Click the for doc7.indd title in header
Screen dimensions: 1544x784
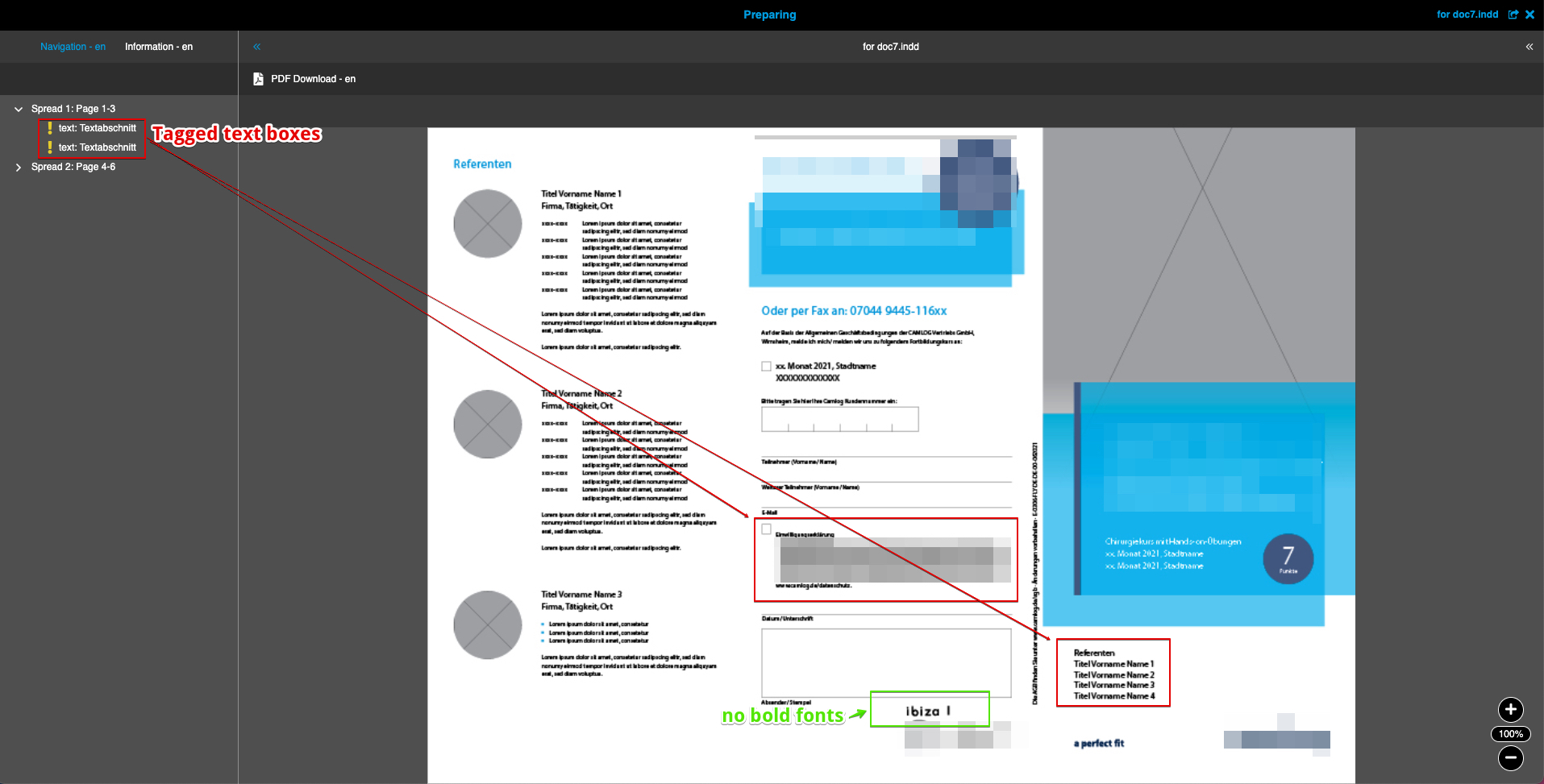click(x=891, y=47)
